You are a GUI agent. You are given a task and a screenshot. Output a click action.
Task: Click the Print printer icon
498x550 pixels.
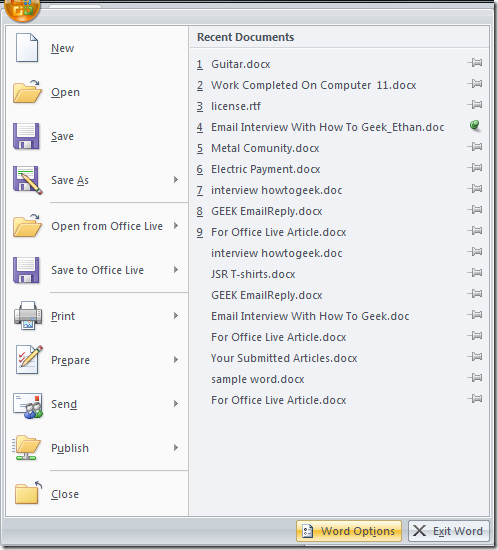(x=28, y=316)
